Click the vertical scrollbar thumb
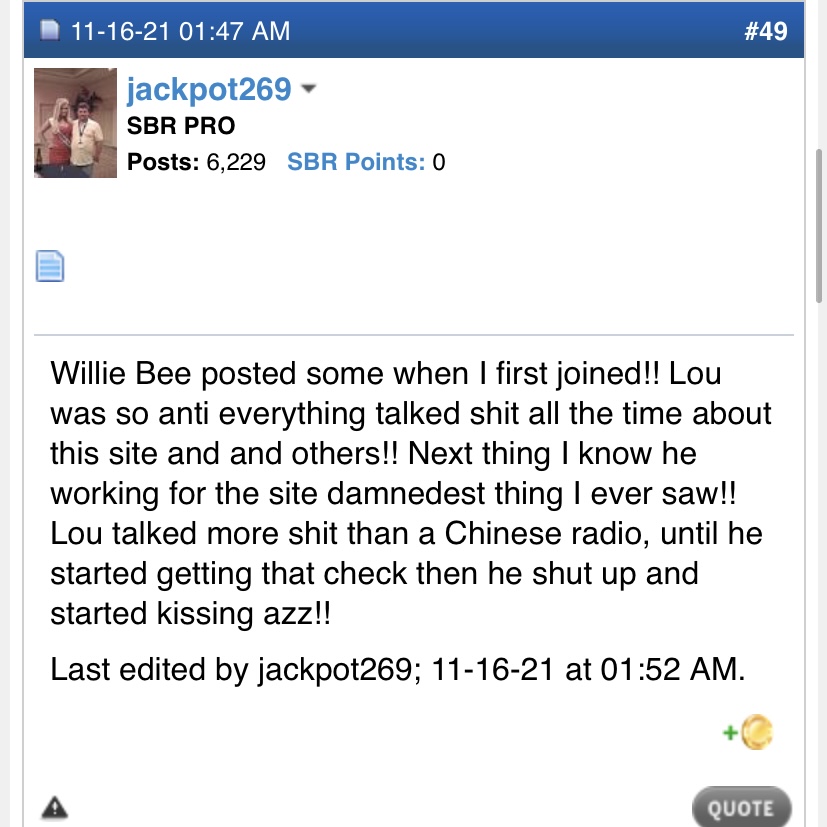The width and height of the screenshot is (827, 827). tap(819, 226)
